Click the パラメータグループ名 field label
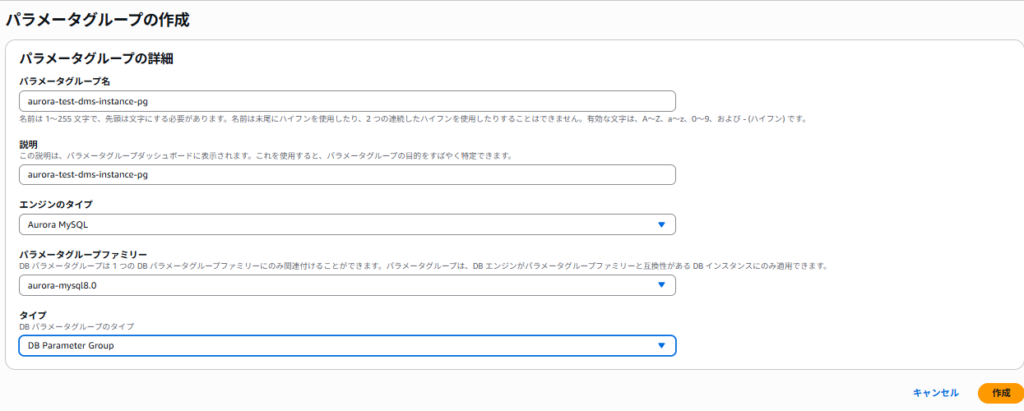This screenshot has height=411, width=1024. pos(64,82)
